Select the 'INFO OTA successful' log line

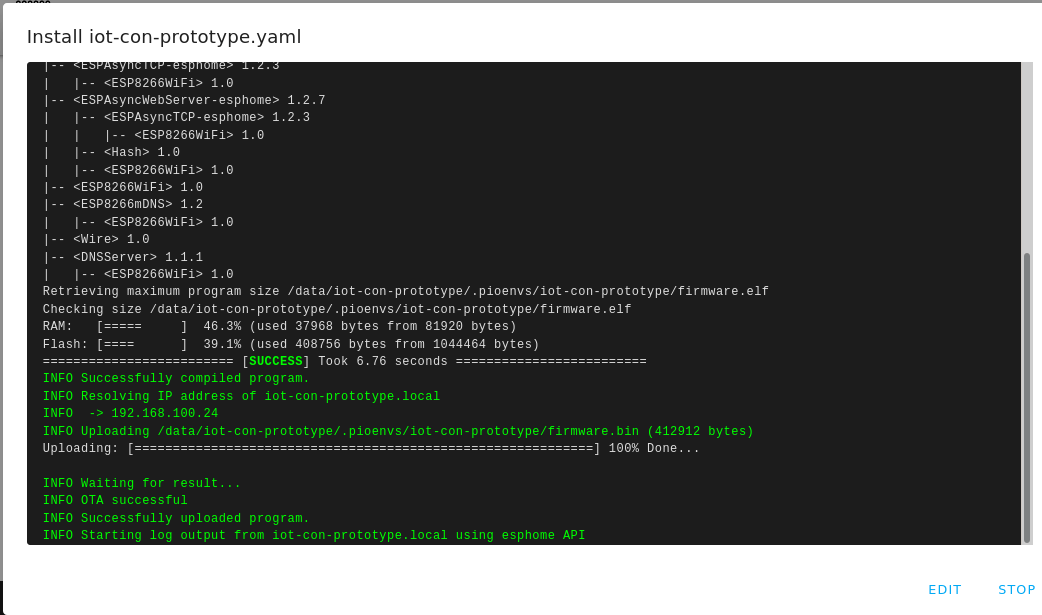point(115,501)
